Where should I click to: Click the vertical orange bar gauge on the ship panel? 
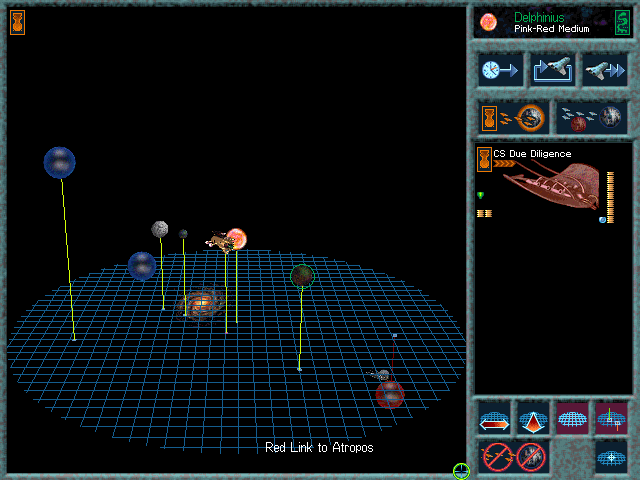click(610, 197)
